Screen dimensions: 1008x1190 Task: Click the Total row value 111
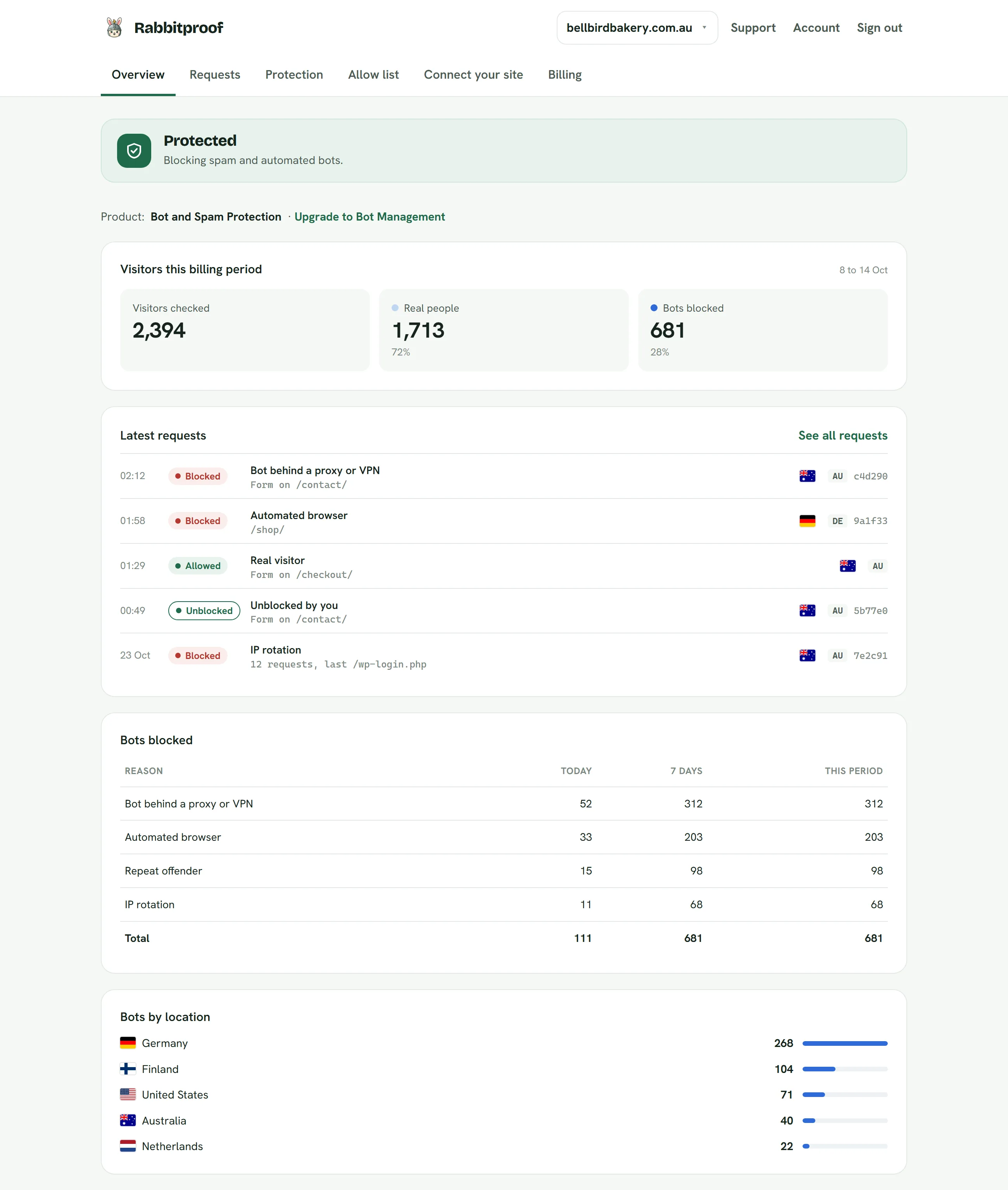[582, 938]
